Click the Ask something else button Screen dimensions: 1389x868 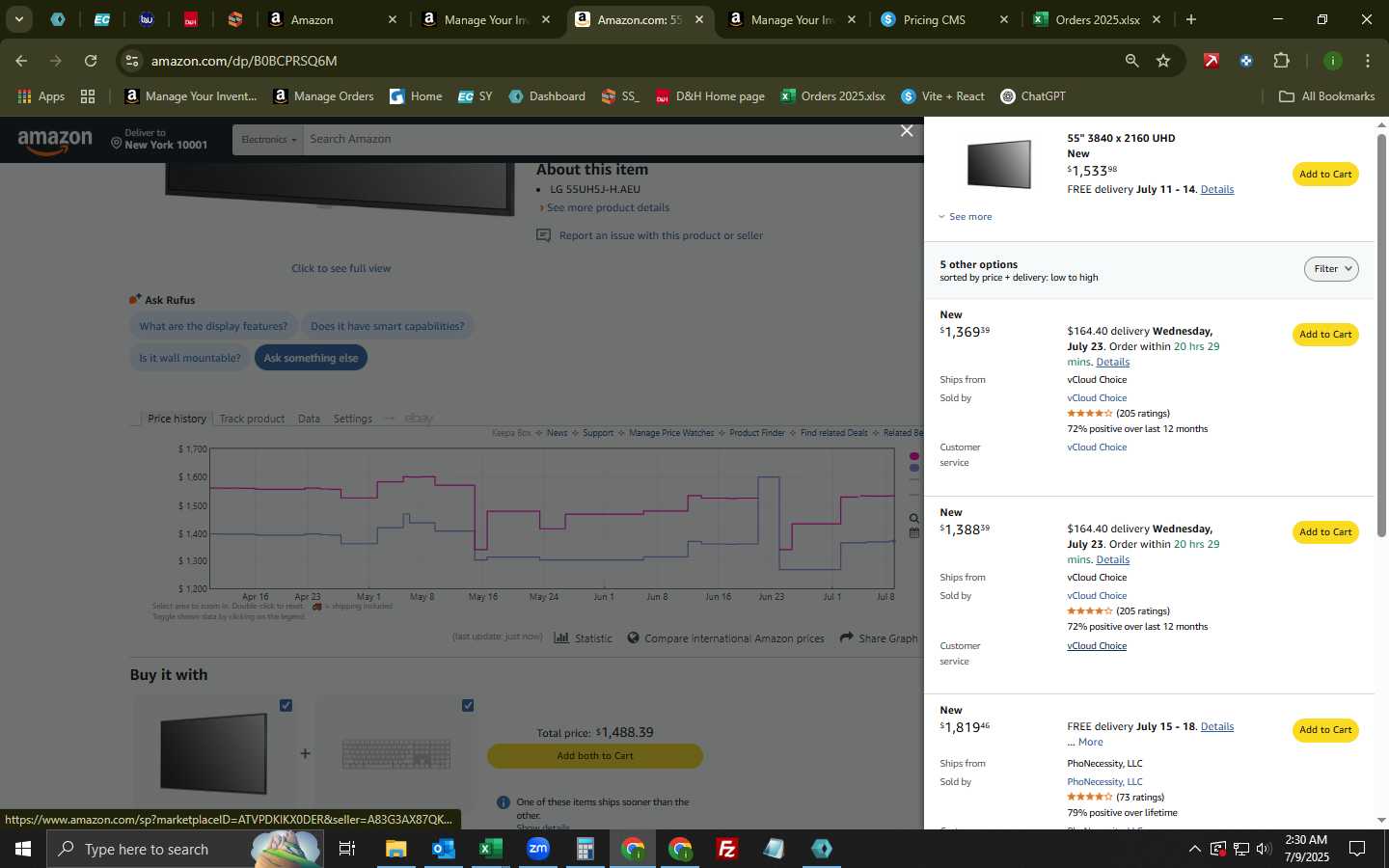311,358
